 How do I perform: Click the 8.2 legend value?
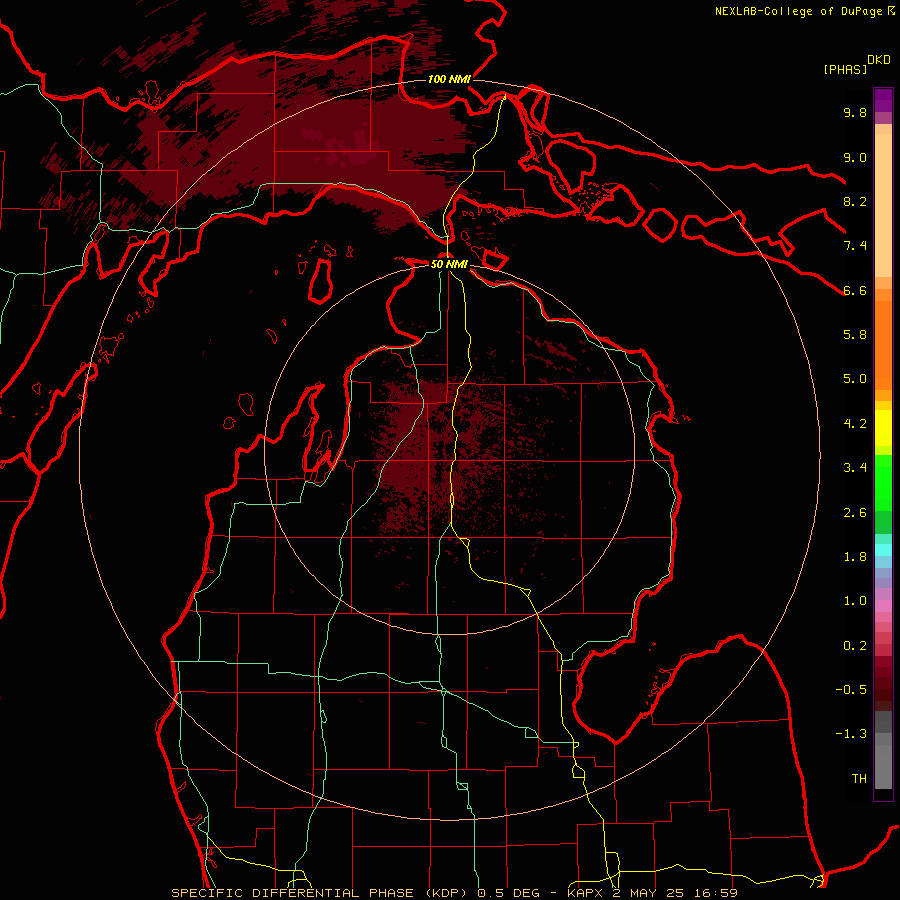point(855,201)
